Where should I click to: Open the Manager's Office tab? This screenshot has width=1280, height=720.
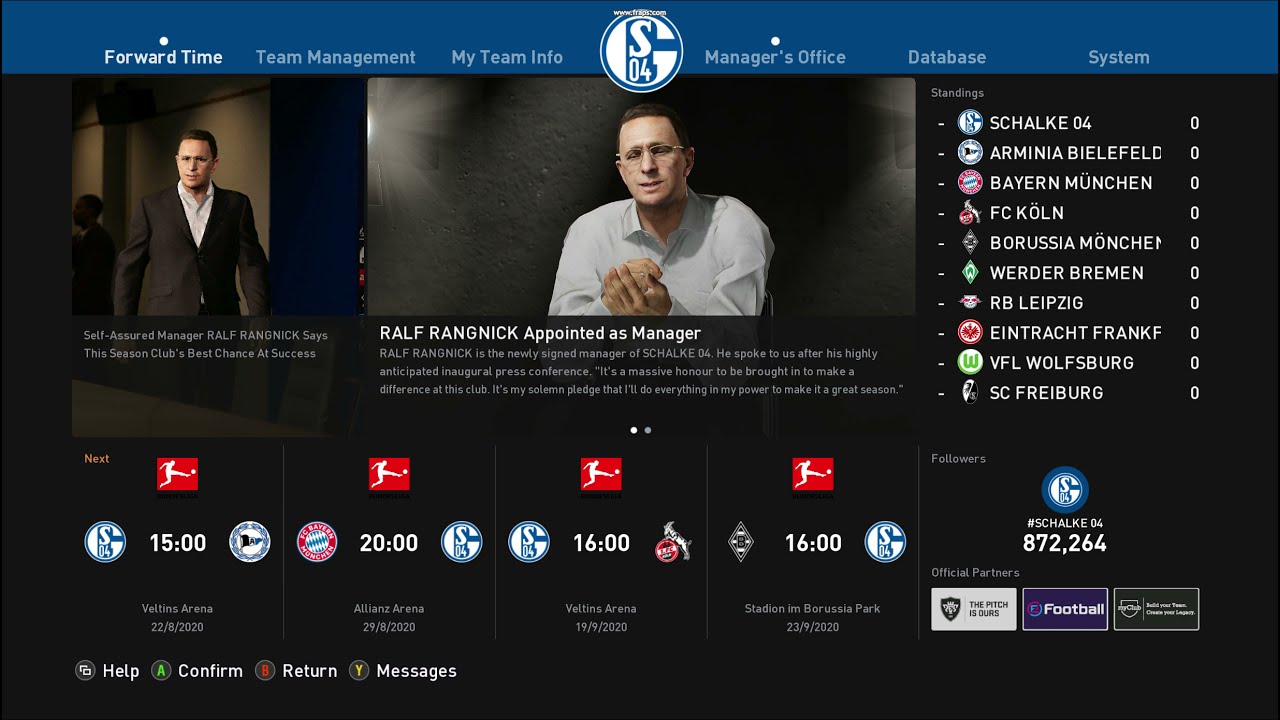point(775,57)
